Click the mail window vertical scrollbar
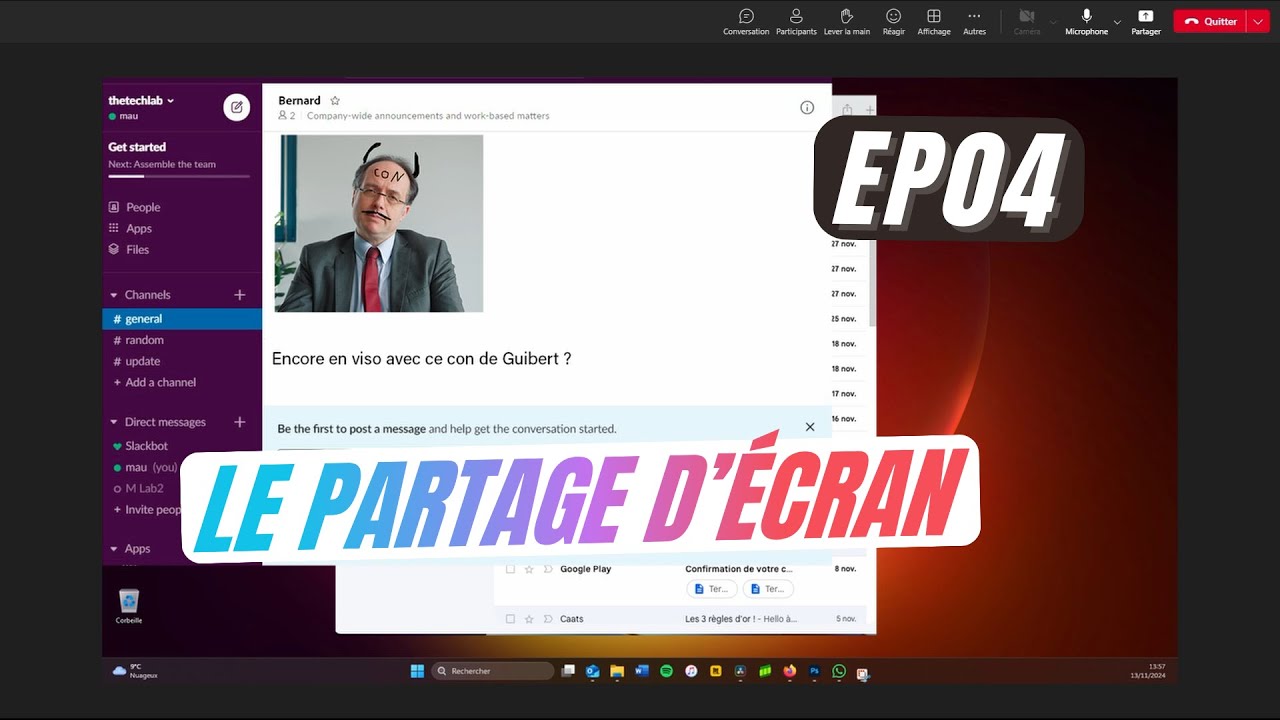 coord(872,282)
